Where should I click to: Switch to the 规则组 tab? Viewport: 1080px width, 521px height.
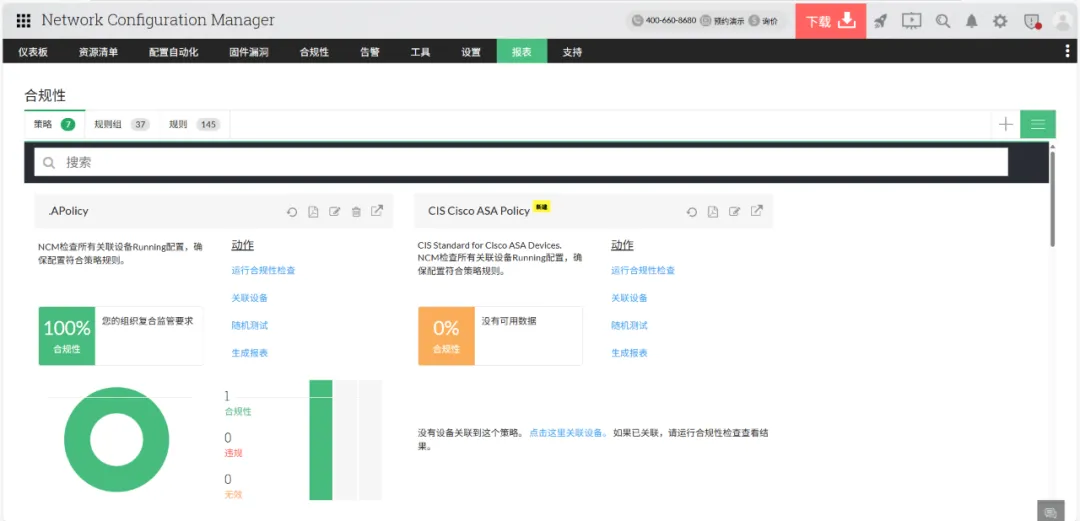point(121,125)
